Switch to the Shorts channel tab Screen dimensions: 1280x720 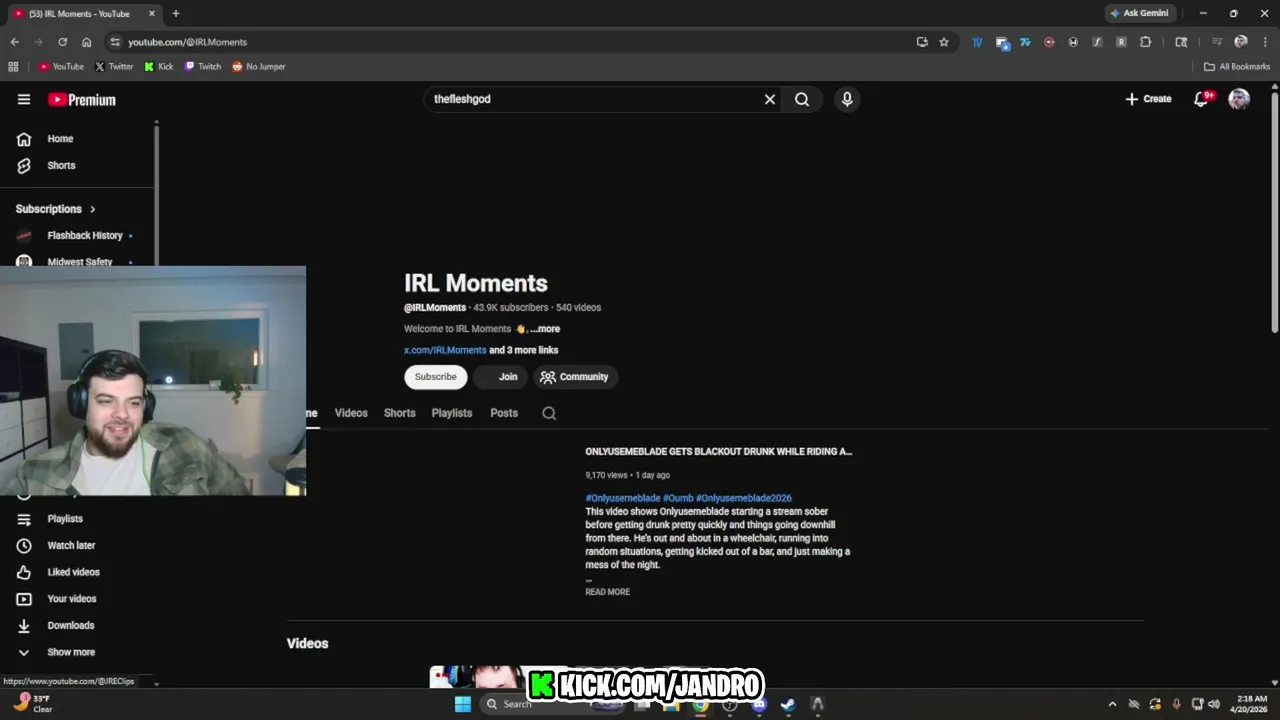point(399,413)
